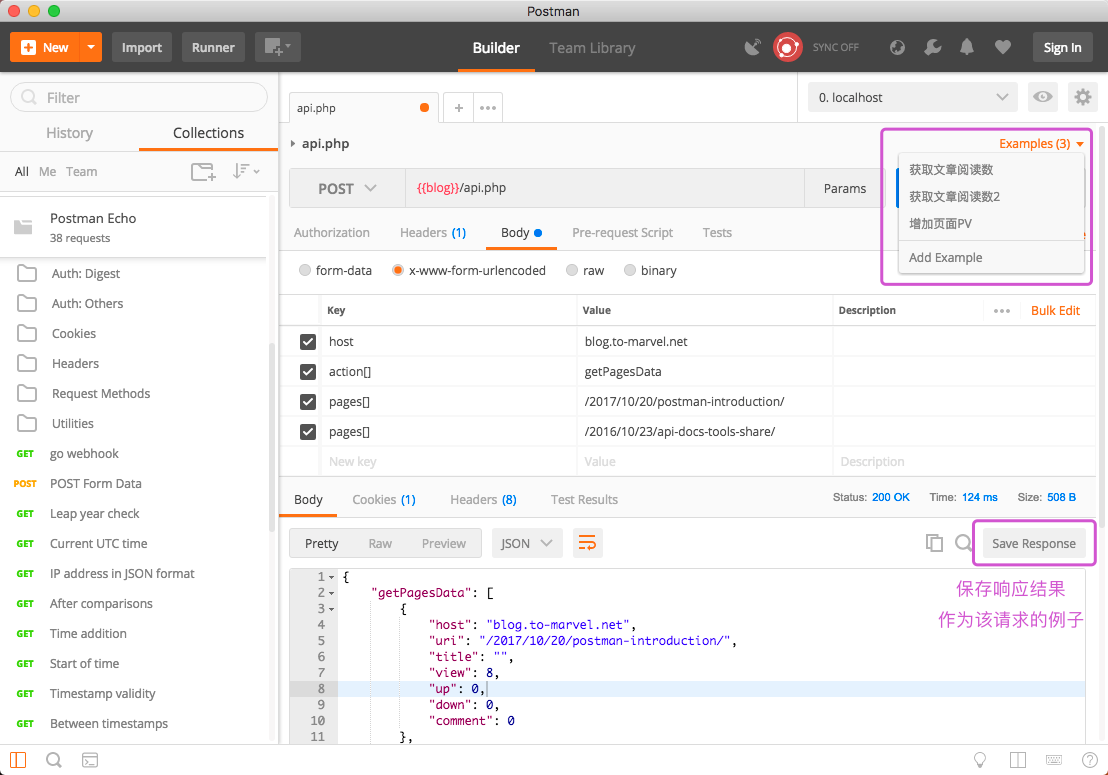
Task: Open the Pre-request Script tab
Action: [622, 232]
